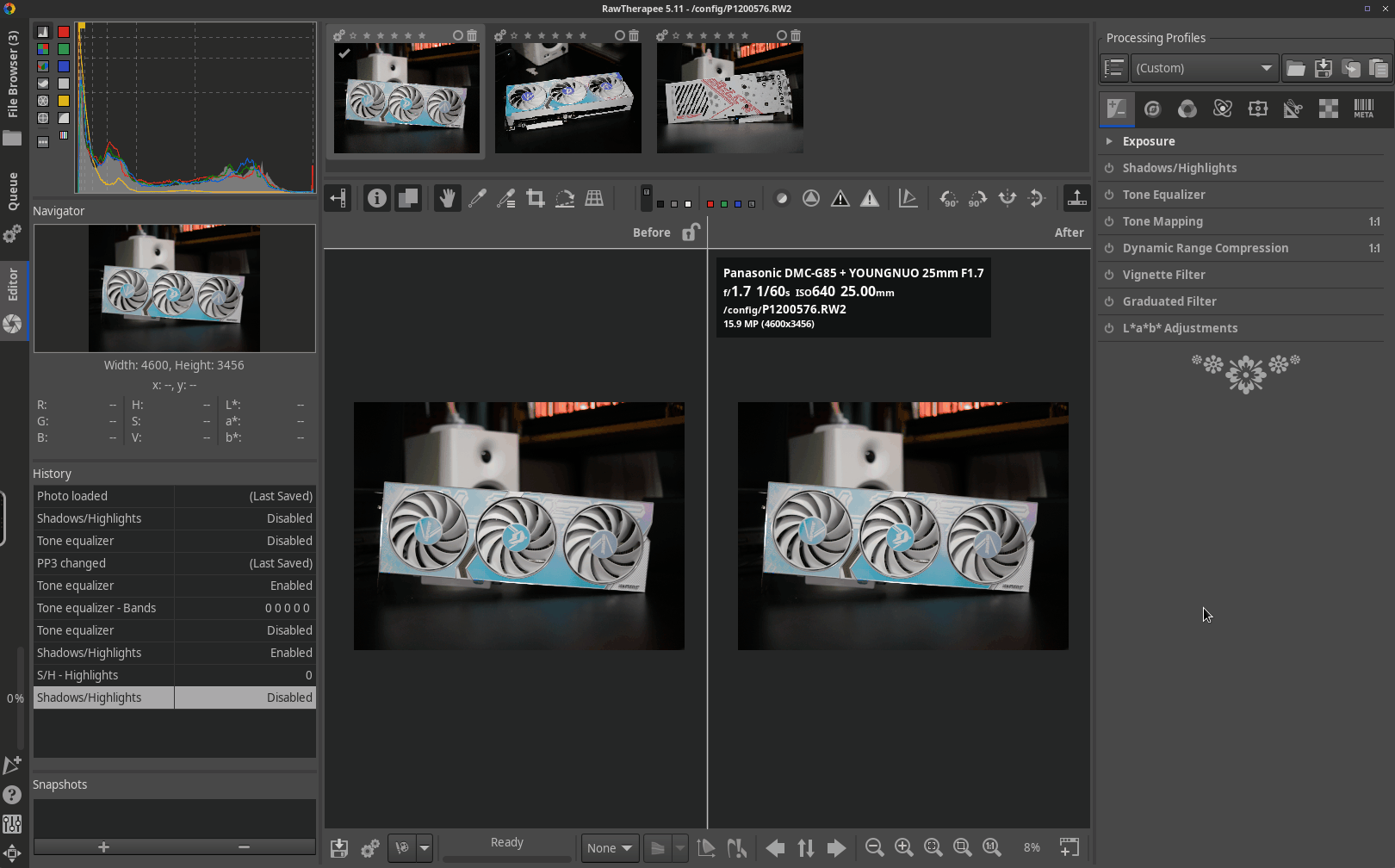Image resolution: width=1395 pixels, height=868 pixels.
Task: Zoom out of the preview
Action: pyautogui.click(x=874, y=847)
